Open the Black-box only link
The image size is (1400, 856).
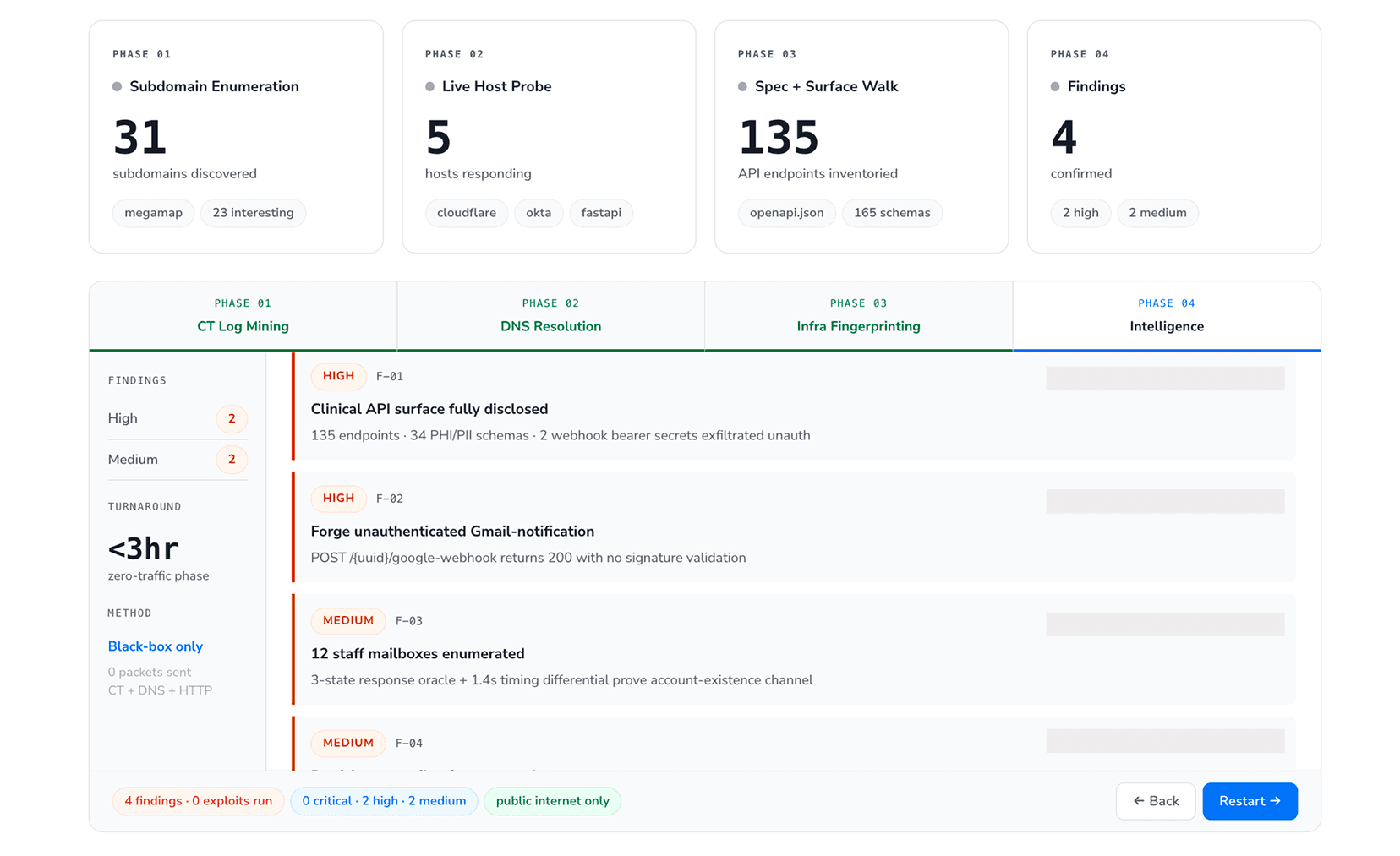click(x=156, y=646)
